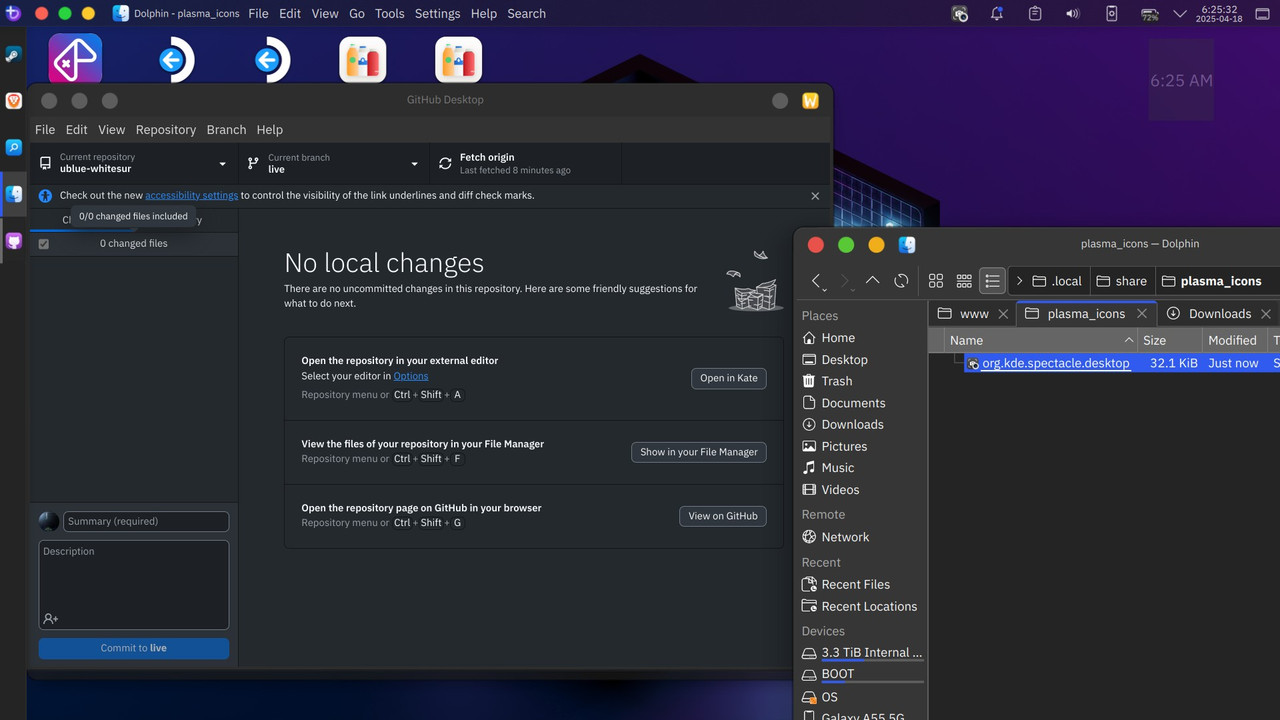The height and width of the screenshot is (720, 1280).
Task: Go forward in Dolphin toolbar
Action: [x=845, y=281]
